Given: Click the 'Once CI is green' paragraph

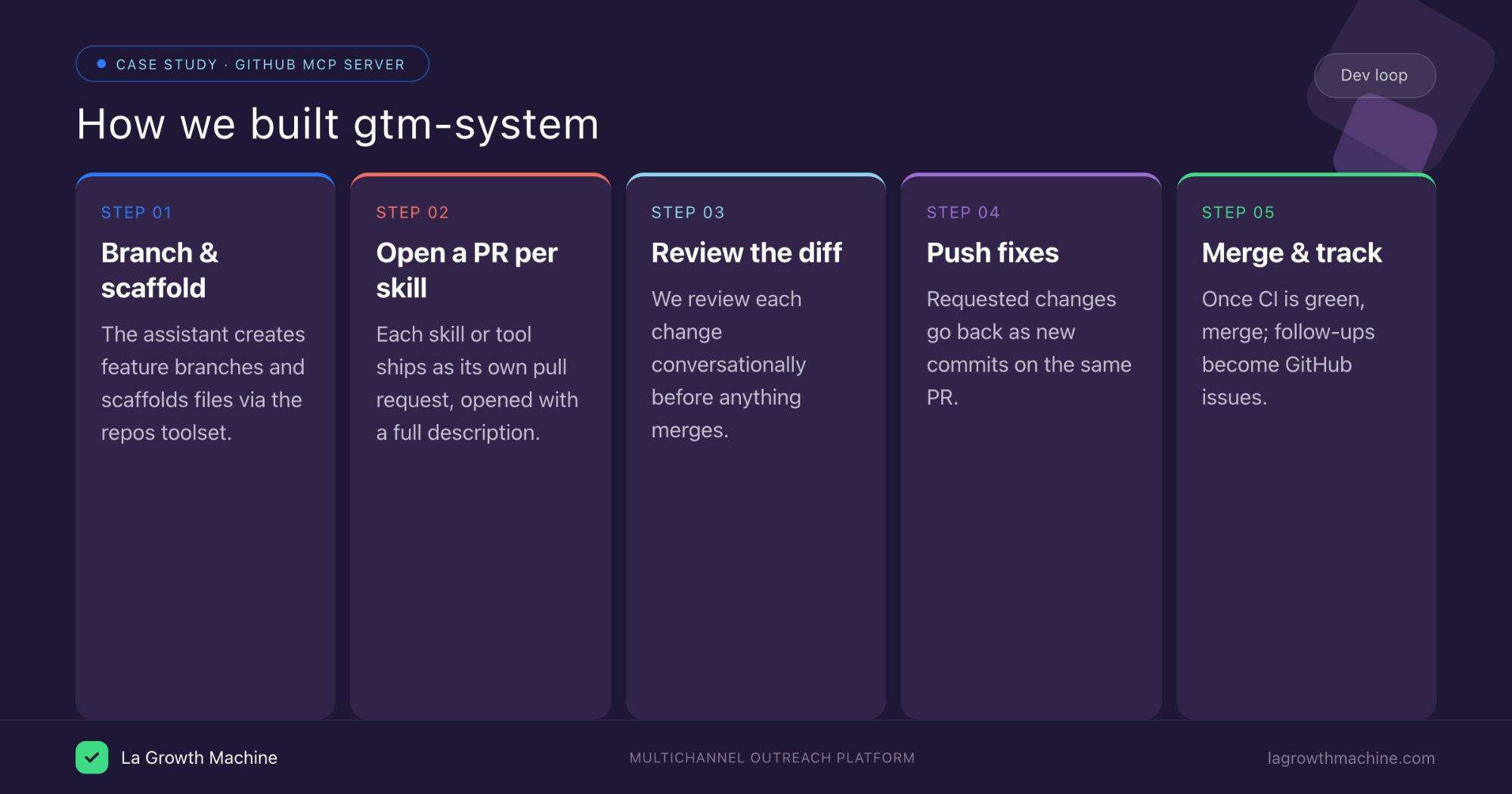Looking at the screenshot, I should 1288,348.
